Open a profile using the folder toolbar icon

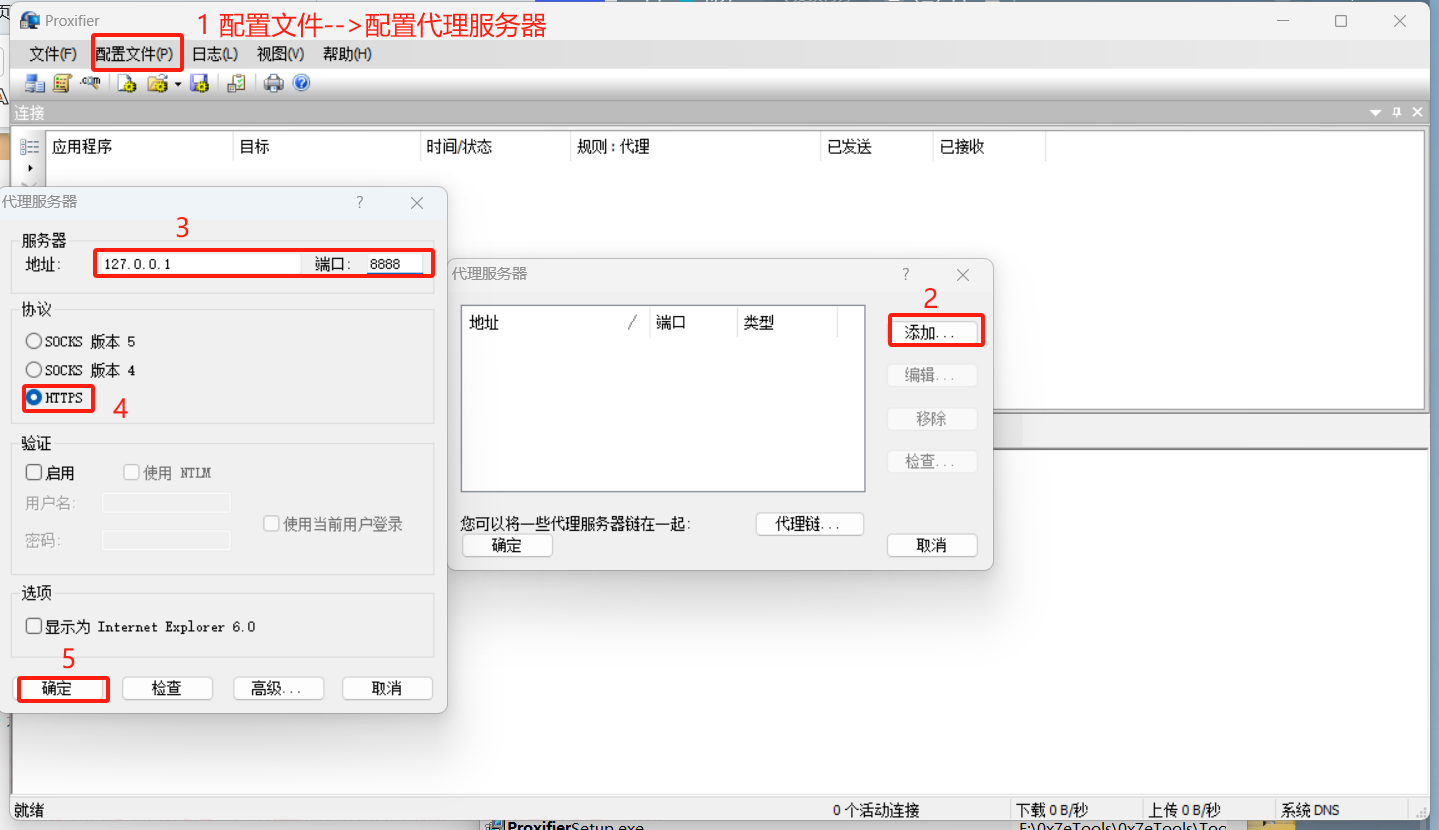point(156,83)
